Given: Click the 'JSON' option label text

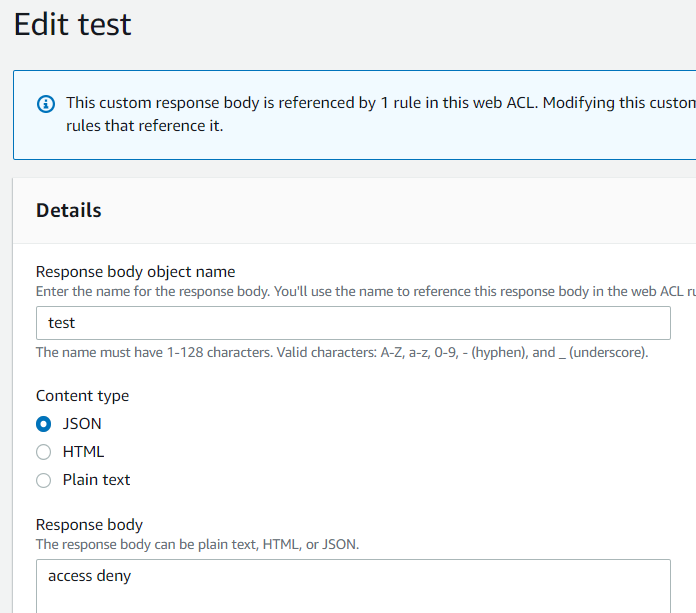Looking at the screenshot, I should (82, 424).
